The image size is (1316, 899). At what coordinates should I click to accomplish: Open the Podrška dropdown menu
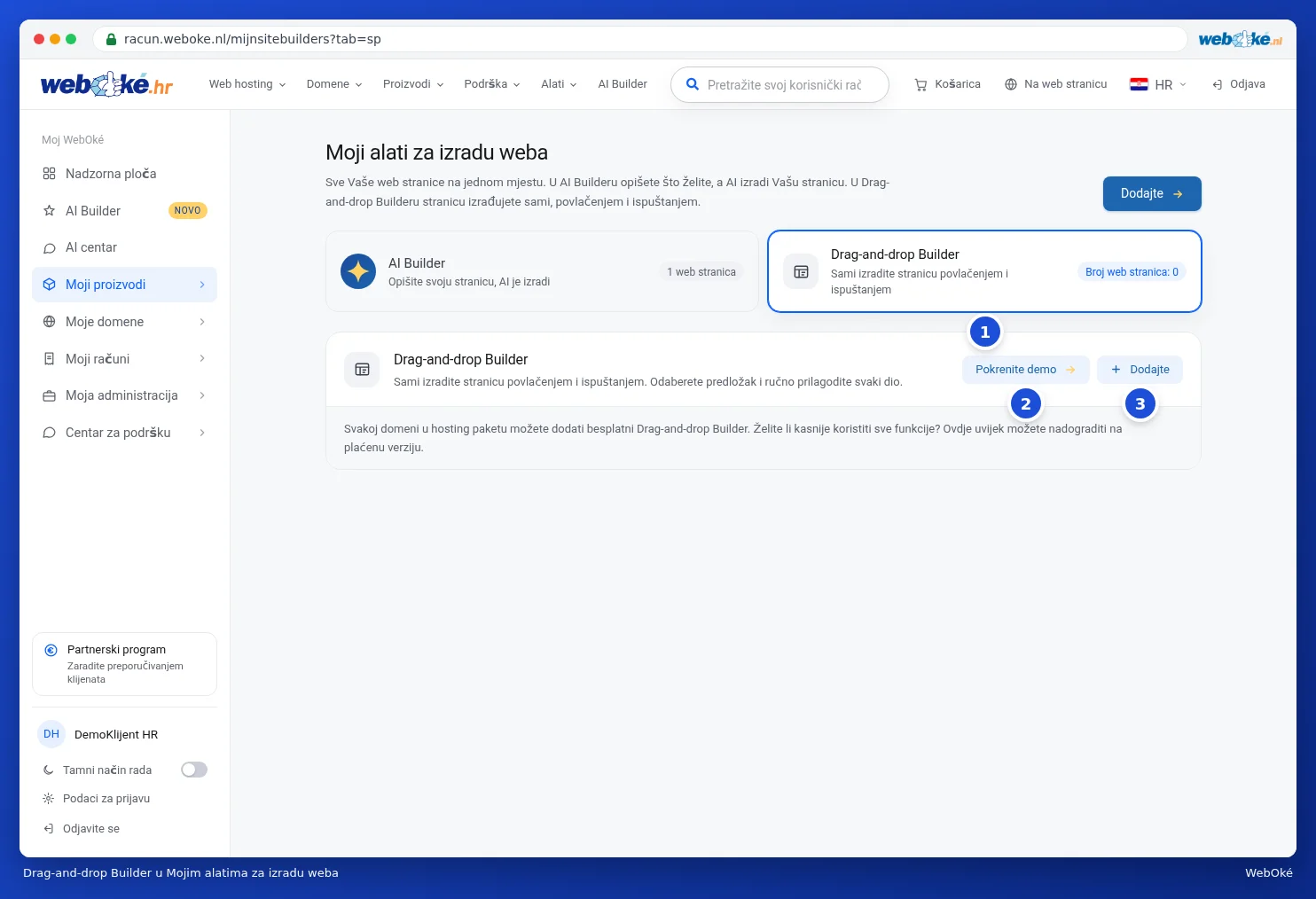pyautogui.click(x=492, y=84)
